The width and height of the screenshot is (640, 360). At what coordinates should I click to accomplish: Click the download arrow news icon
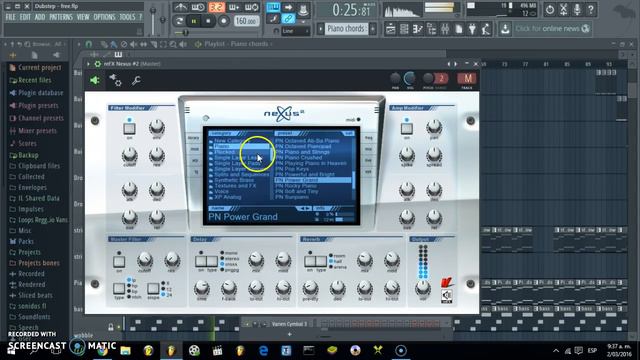click(x=505, y=29)
